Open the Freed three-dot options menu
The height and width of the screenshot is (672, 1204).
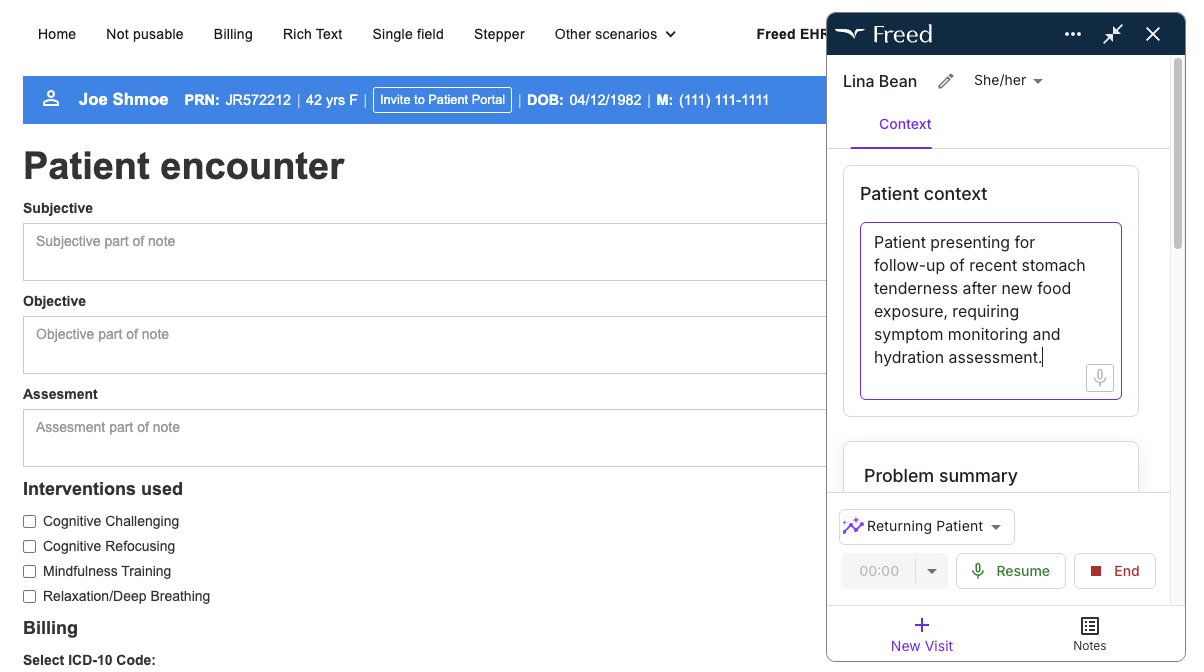pyautogui.click(x=1072, y=34)
